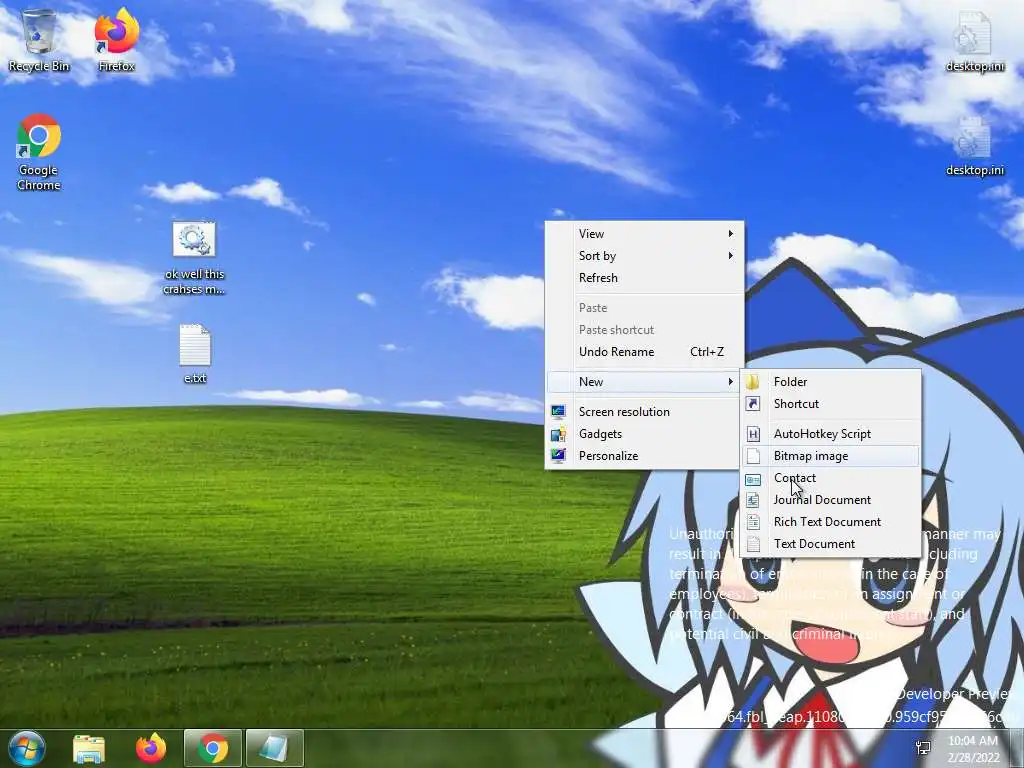Viewport: 1024px width, 768px height.
Task: Select the upper desktop.ini file icon
Action: click(974, 40)
